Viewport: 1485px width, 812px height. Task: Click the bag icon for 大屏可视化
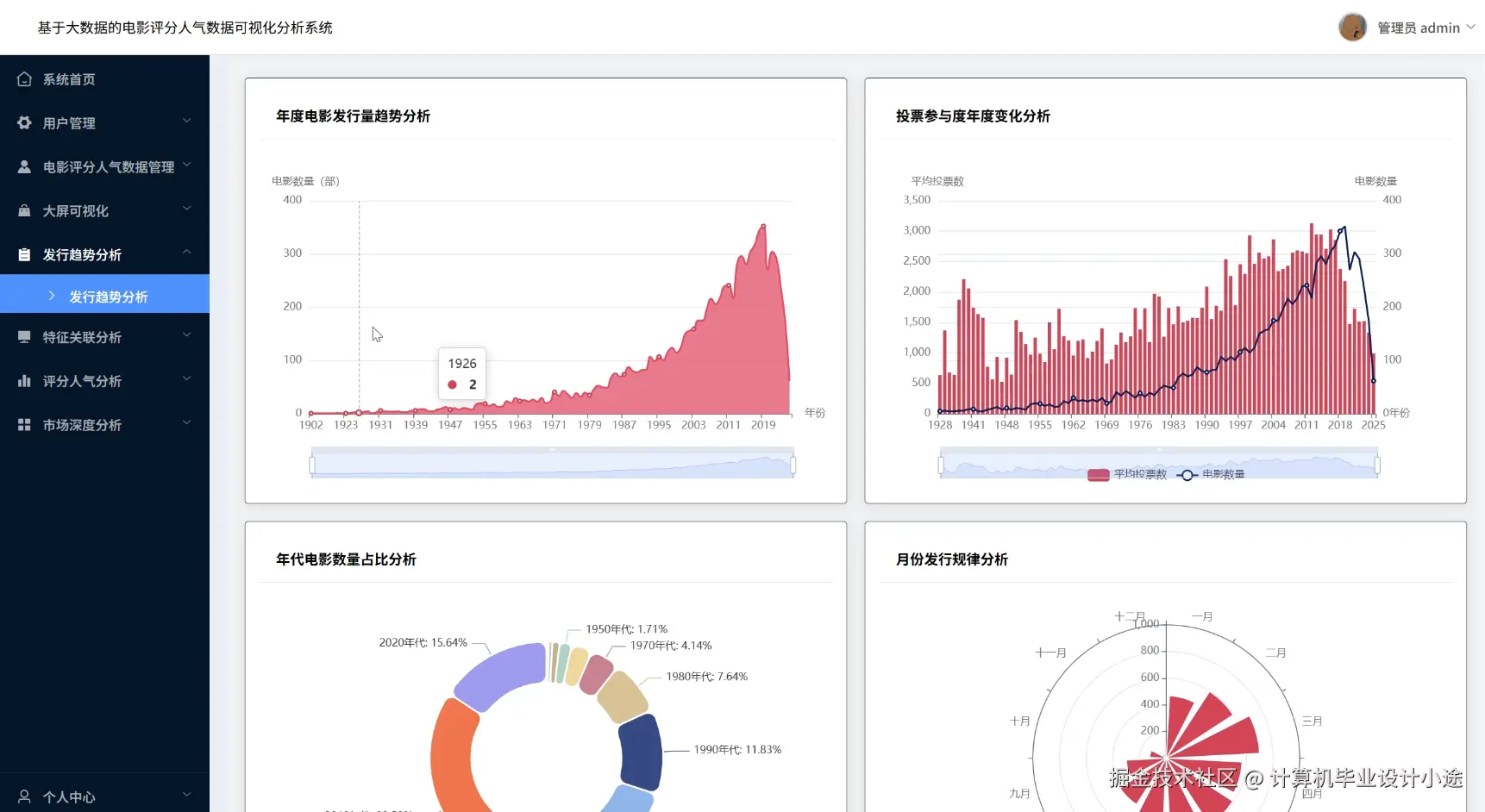point(24,211)
